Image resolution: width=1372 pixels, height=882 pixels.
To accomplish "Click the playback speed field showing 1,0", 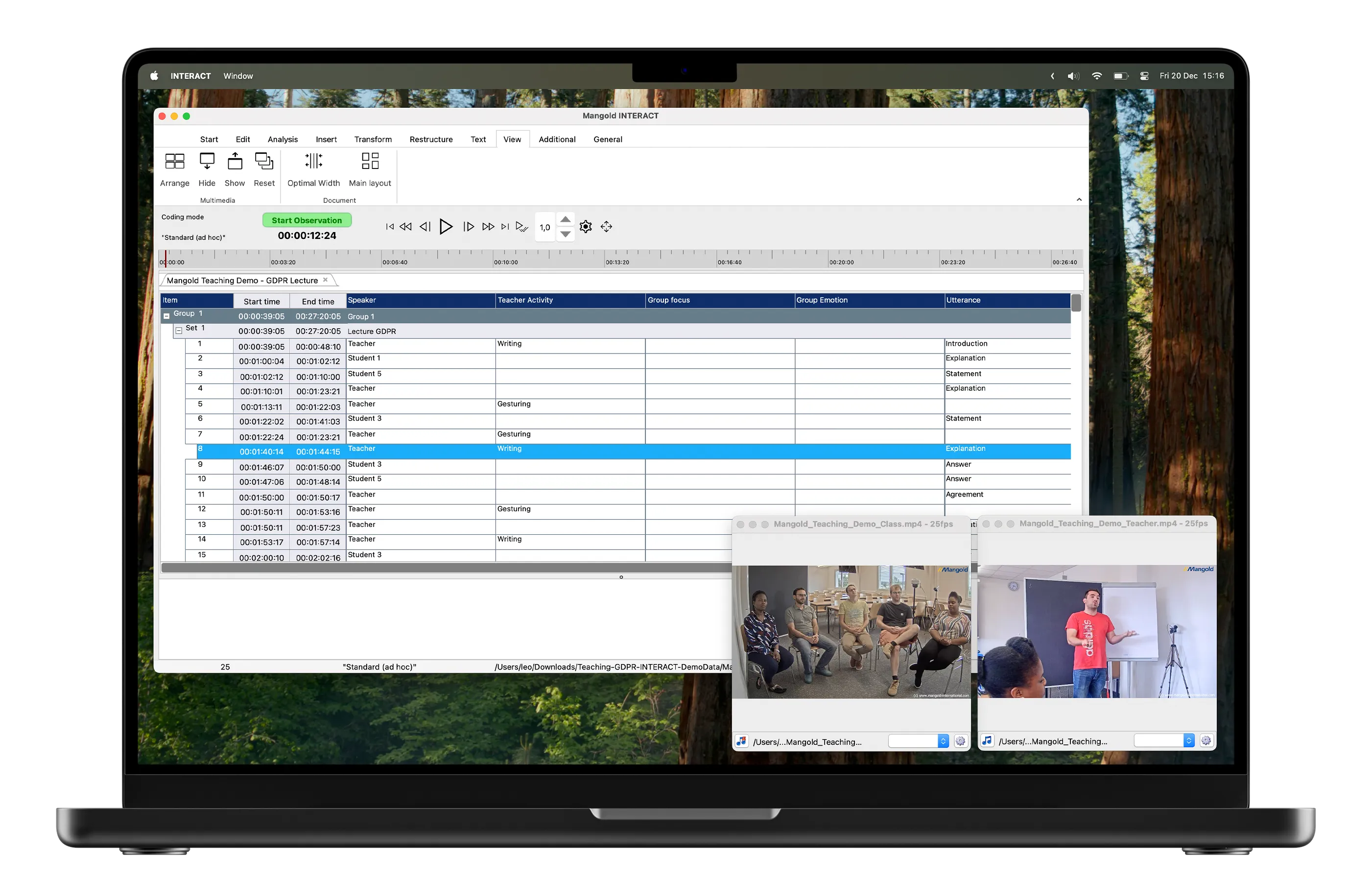I will click(544, 227).
